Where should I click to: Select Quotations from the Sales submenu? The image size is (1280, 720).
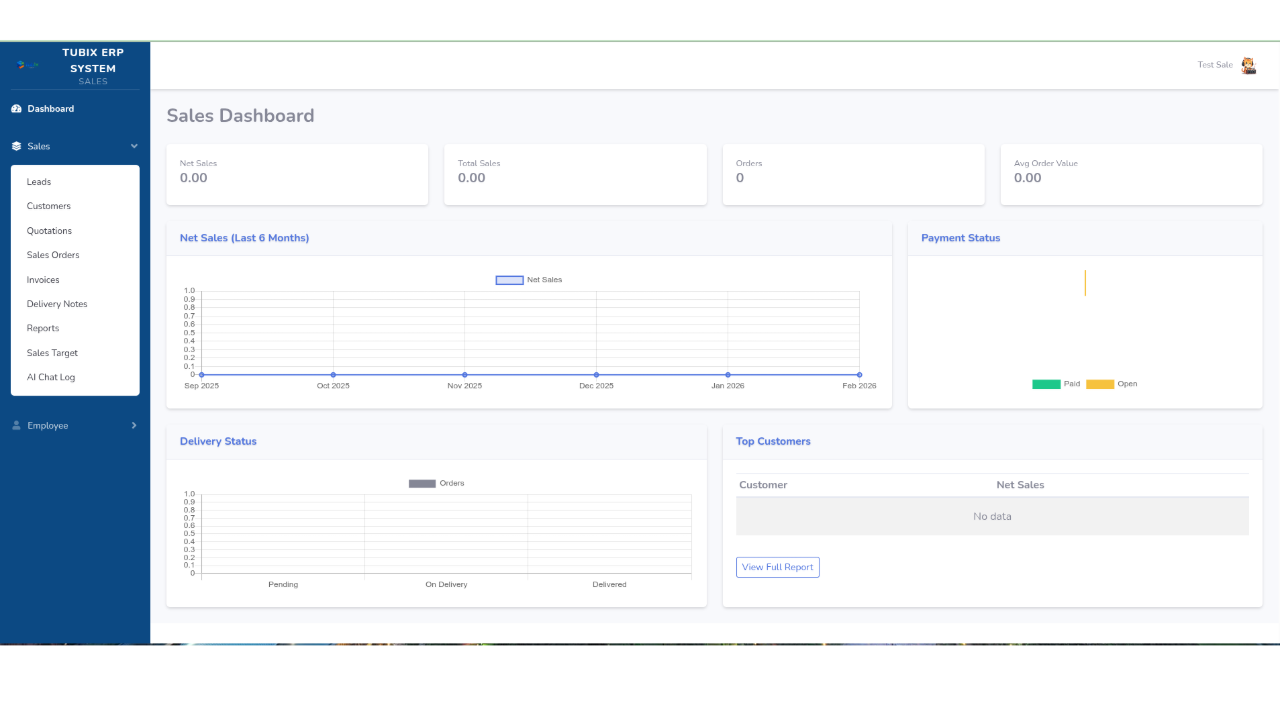(x=49, y=231)
